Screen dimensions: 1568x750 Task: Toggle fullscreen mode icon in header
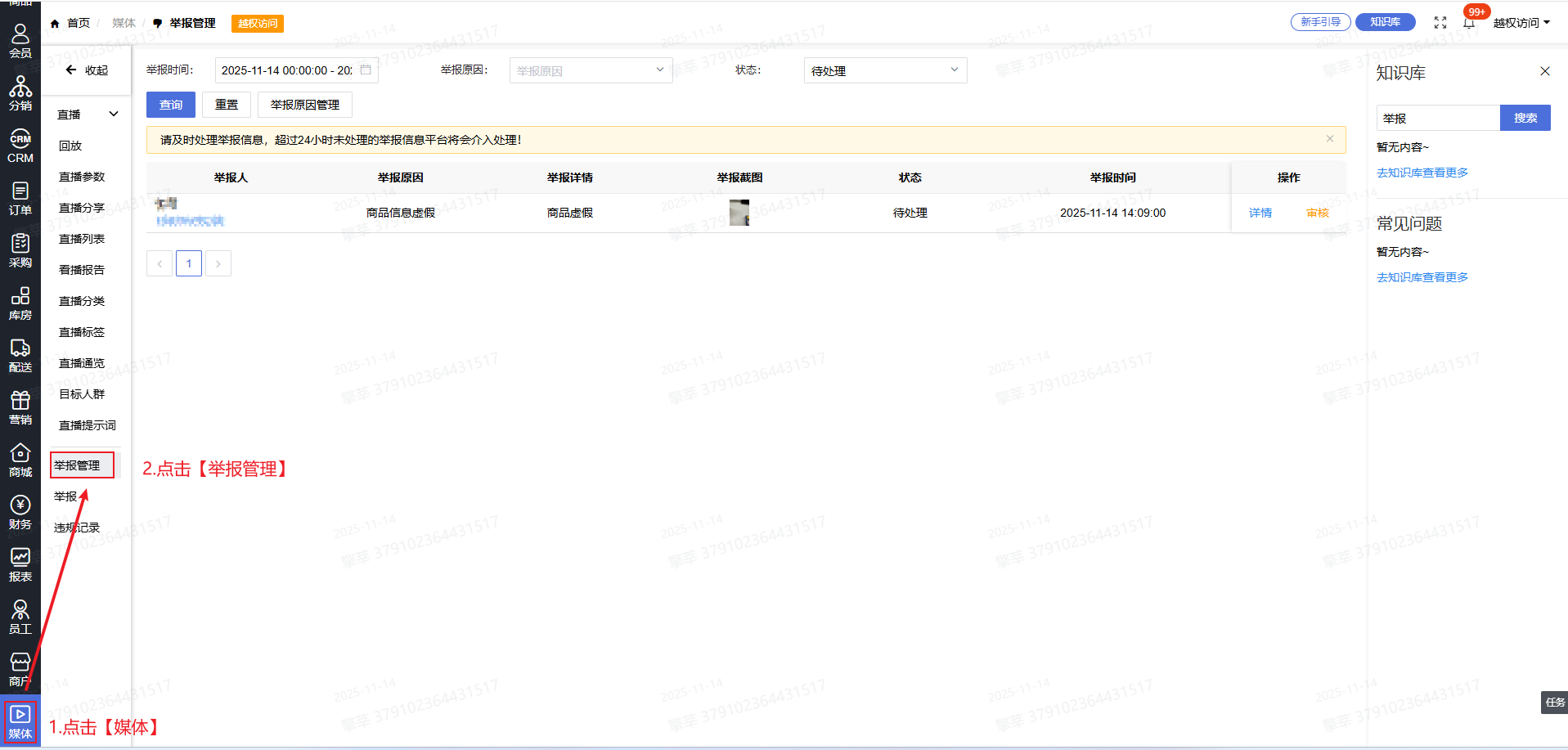point(1440,23)
